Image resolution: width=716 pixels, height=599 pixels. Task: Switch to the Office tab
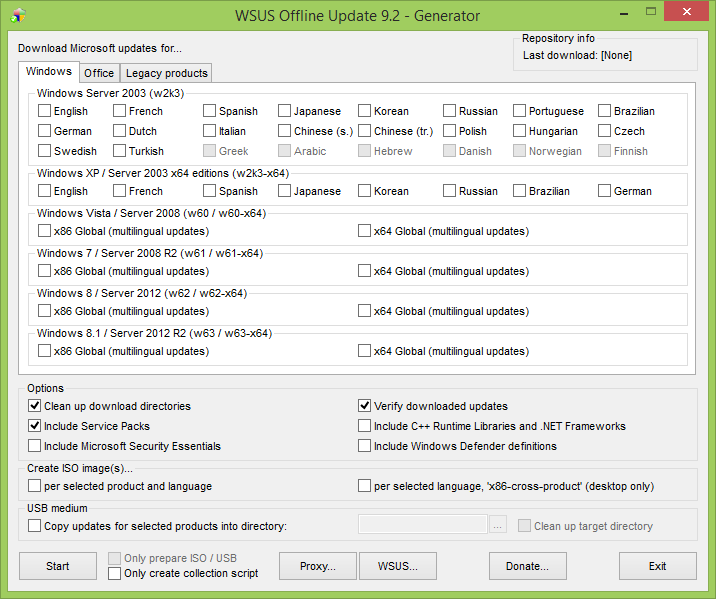click(99, 73)
